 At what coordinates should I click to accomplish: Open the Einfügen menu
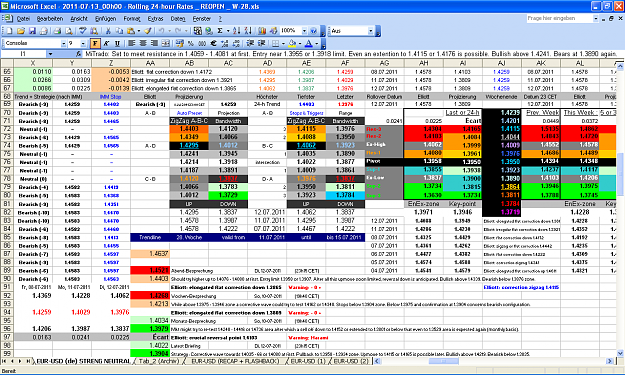click(x=105, y=18)
